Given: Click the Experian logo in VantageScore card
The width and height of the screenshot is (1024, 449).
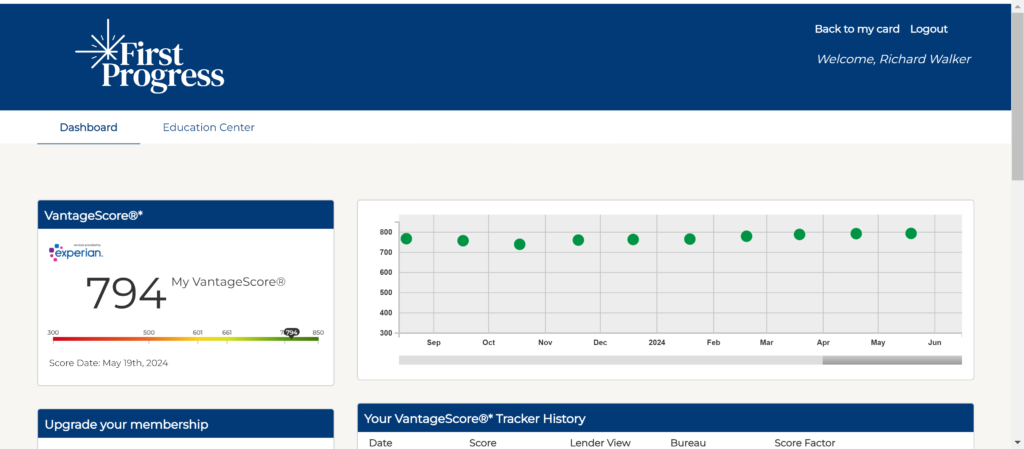Looking at the screenshot, I should (76, 252).
